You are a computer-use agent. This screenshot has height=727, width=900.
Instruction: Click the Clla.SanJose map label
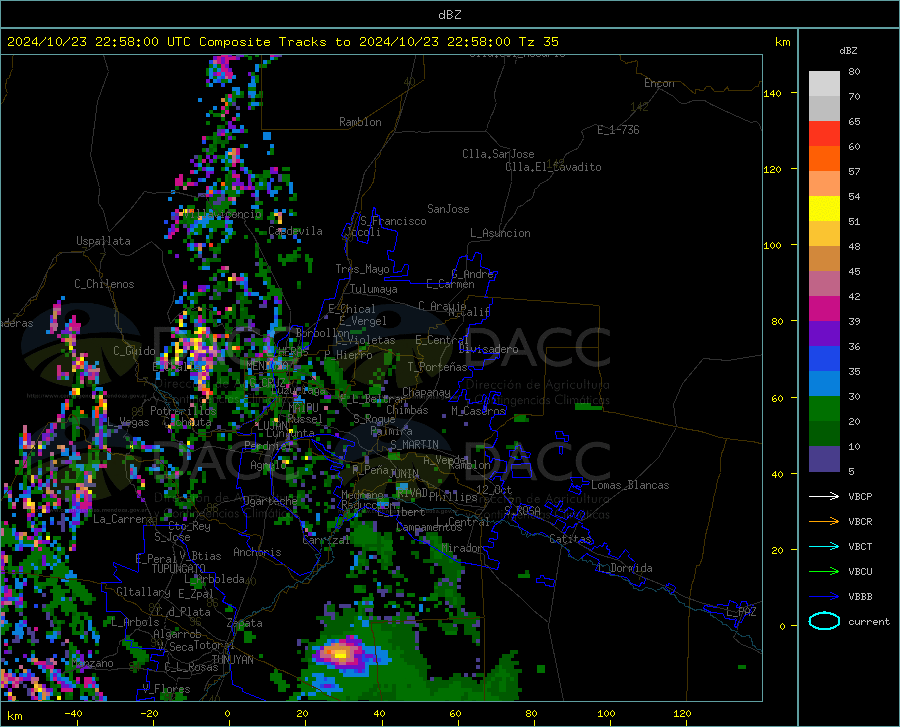pyautogui.click(x=498, y=154)
